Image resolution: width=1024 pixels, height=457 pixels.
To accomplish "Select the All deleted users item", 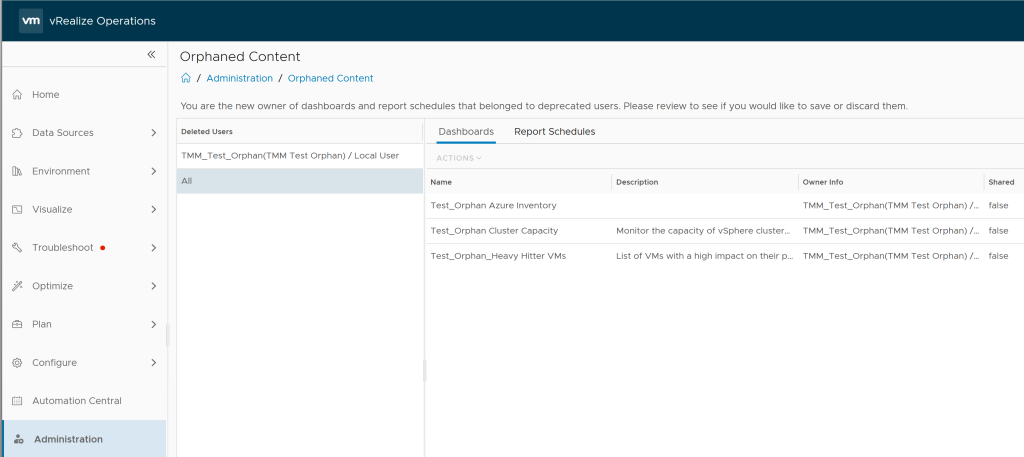I will coord(187,181).
